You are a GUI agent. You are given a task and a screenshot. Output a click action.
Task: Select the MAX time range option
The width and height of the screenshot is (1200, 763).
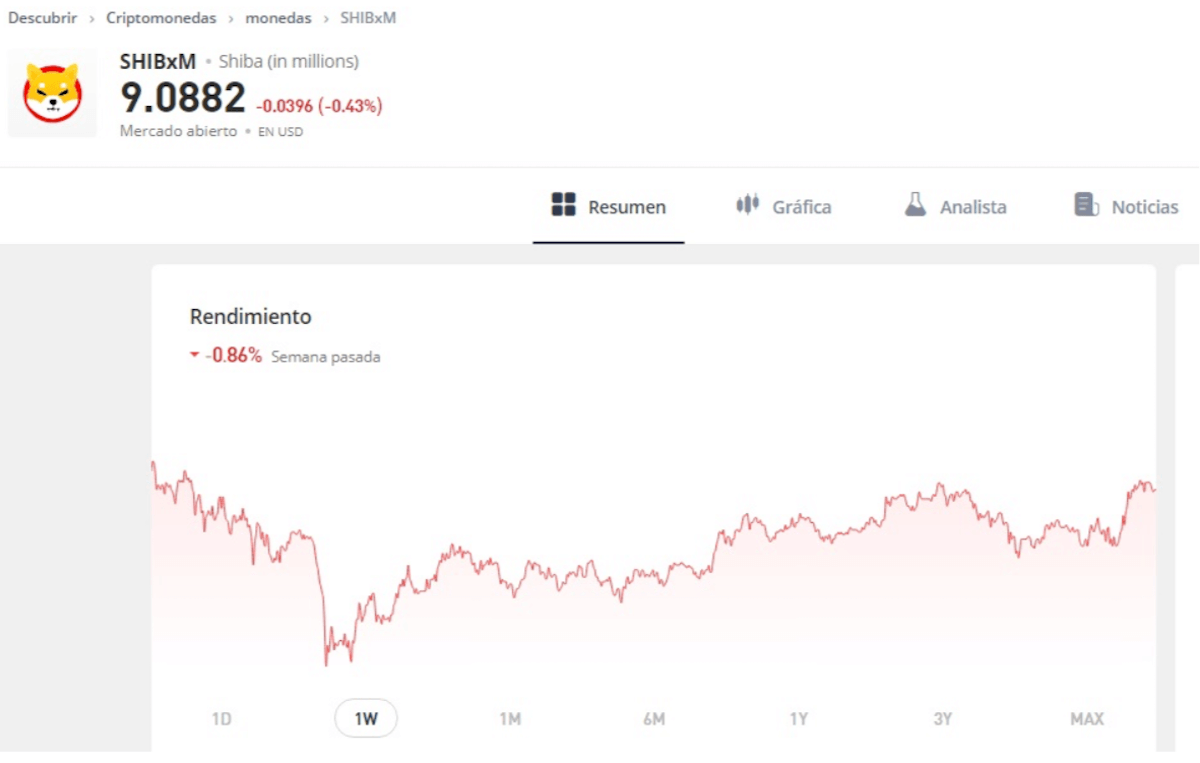(x=1086, y=718)
